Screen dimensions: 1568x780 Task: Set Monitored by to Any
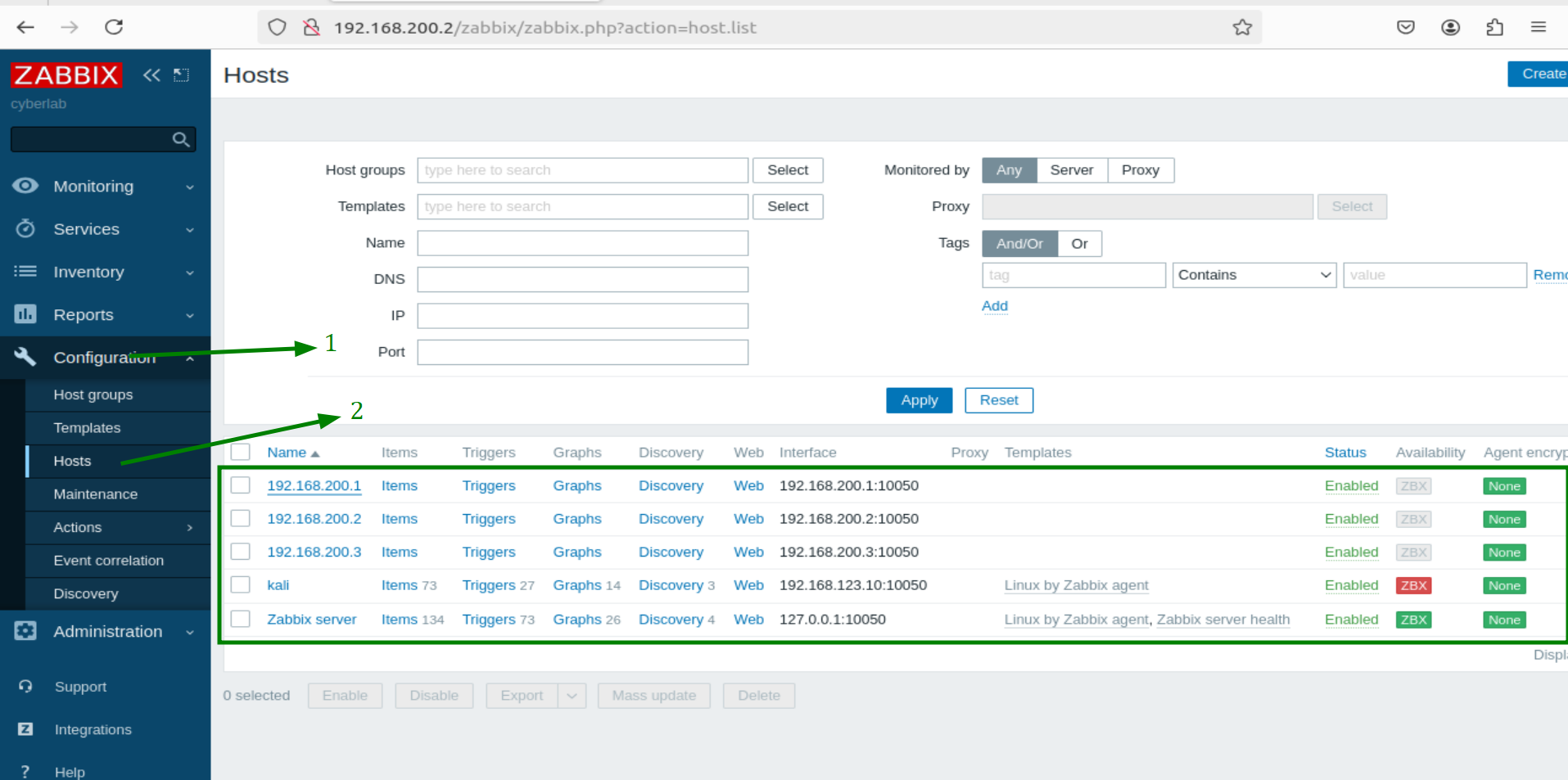coord(1009,170)
